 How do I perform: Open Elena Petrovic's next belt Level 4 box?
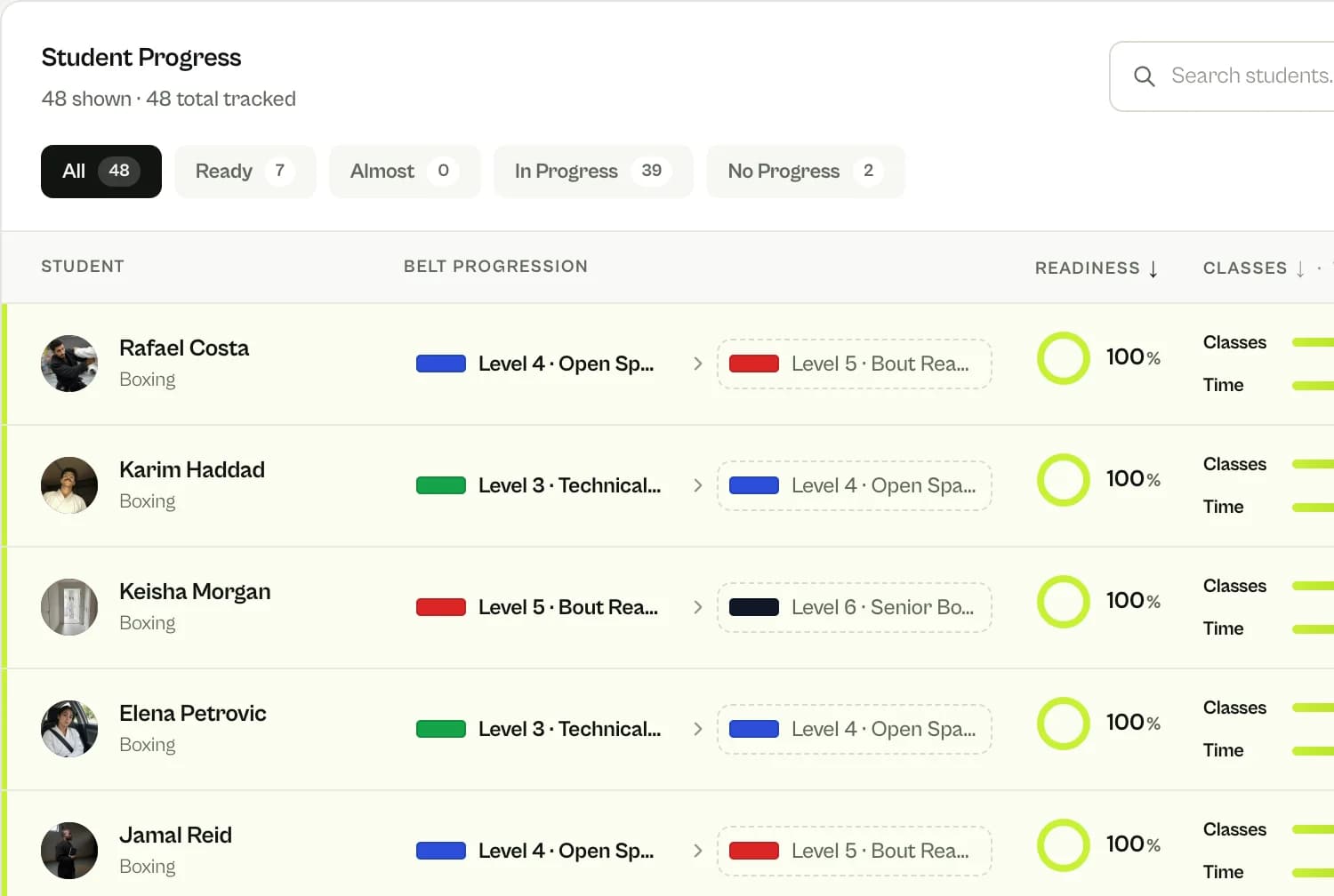click(x=855, y=729)
